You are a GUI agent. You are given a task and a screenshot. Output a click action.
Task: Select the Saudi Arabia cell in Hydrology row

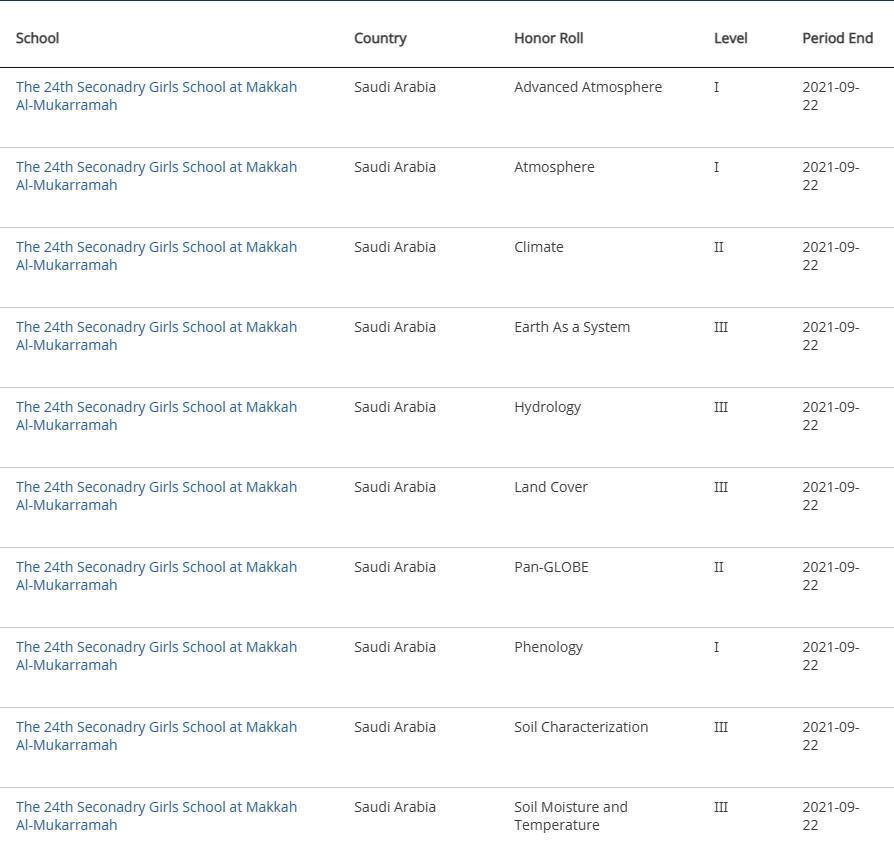[x=395, y=407]
